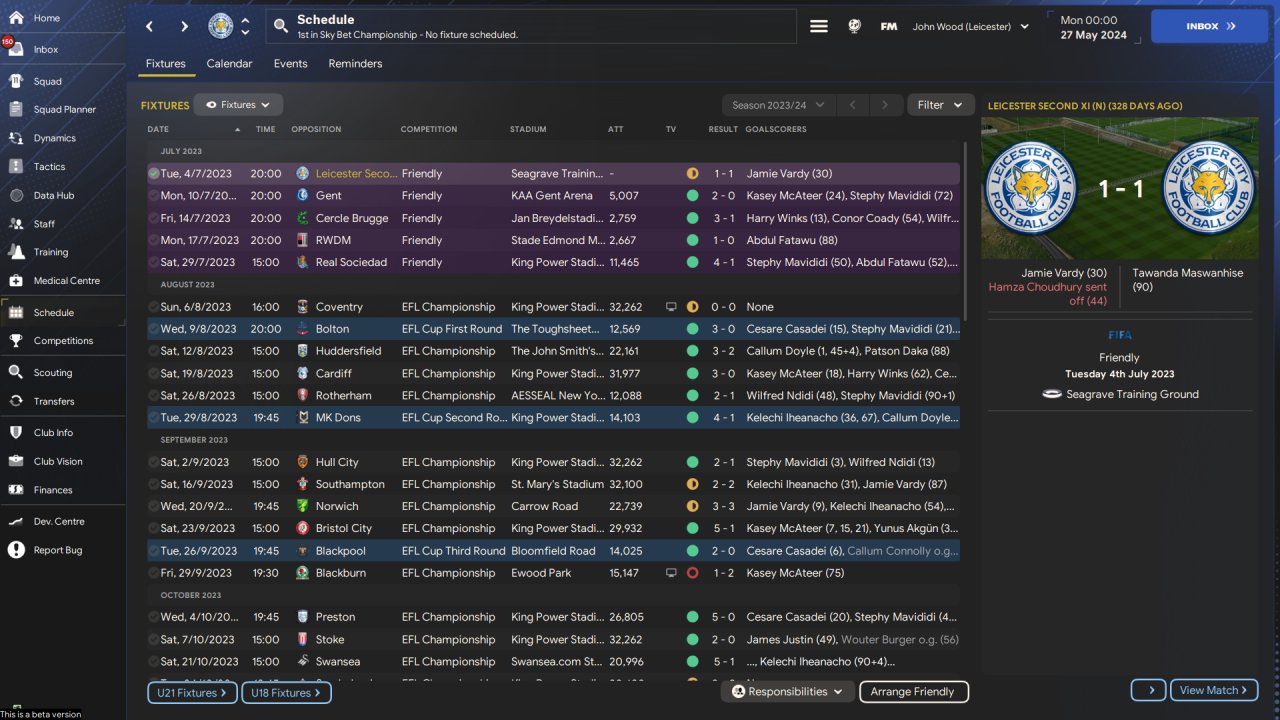The image size is (1280, 720).
Task: Open Data Hub in the sidebar
Action: coord(63,195)
